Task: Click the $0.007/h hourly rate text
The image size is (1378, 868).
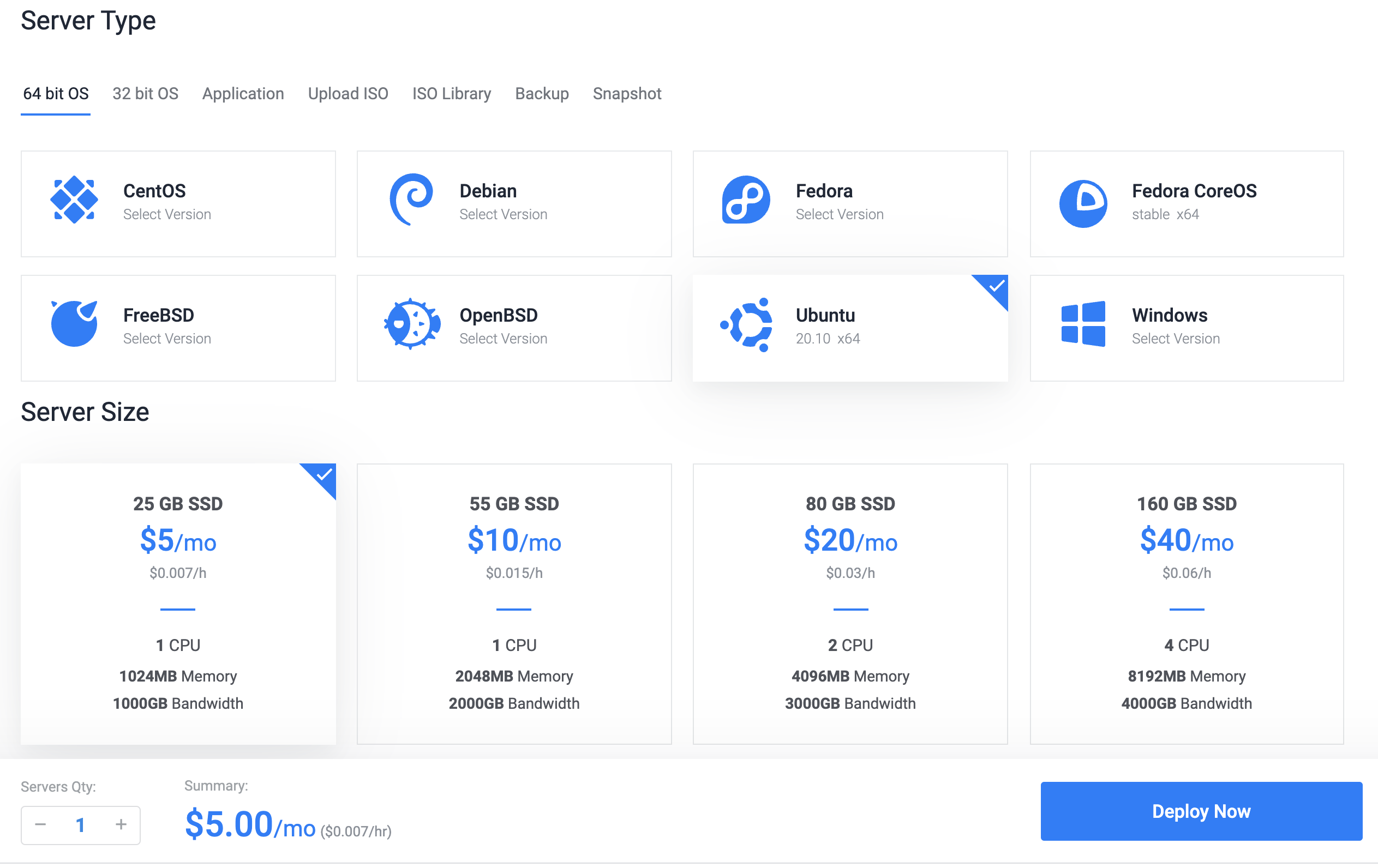Action: coord(178,573)
